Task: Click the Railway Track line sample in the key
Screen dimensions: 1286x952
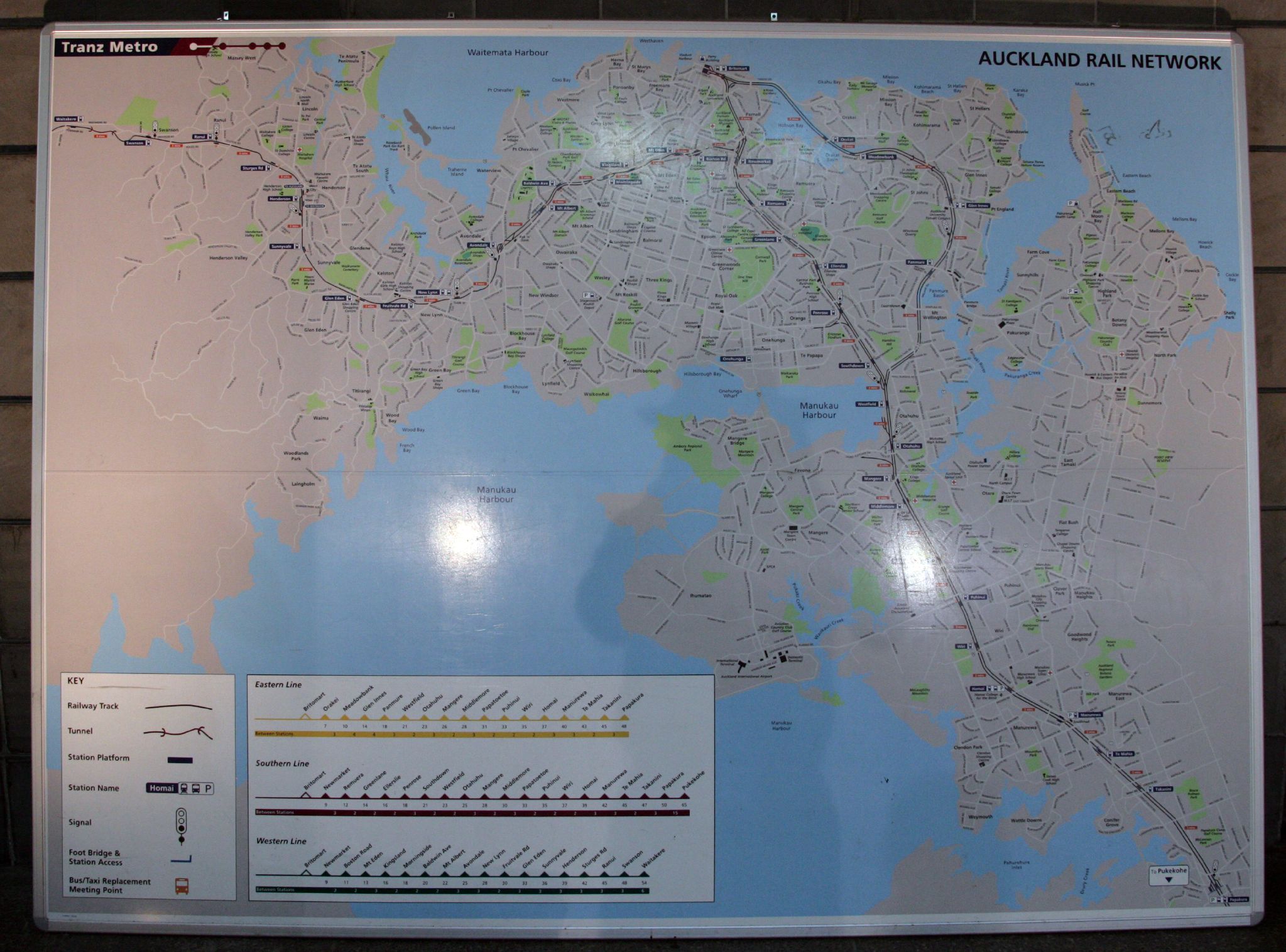Action: tap(178, 707)
